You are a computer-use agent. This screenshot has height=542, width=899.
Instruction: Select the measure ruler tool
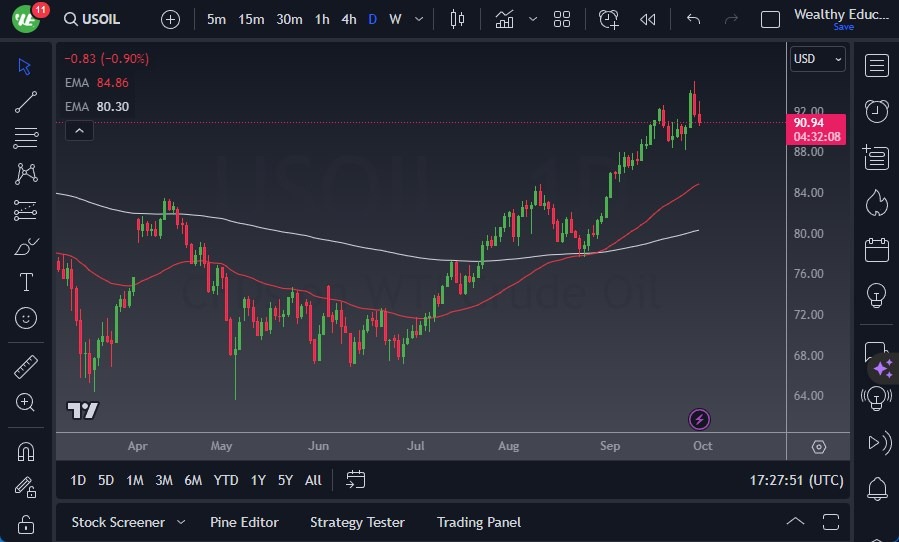(x=26, y=367)
